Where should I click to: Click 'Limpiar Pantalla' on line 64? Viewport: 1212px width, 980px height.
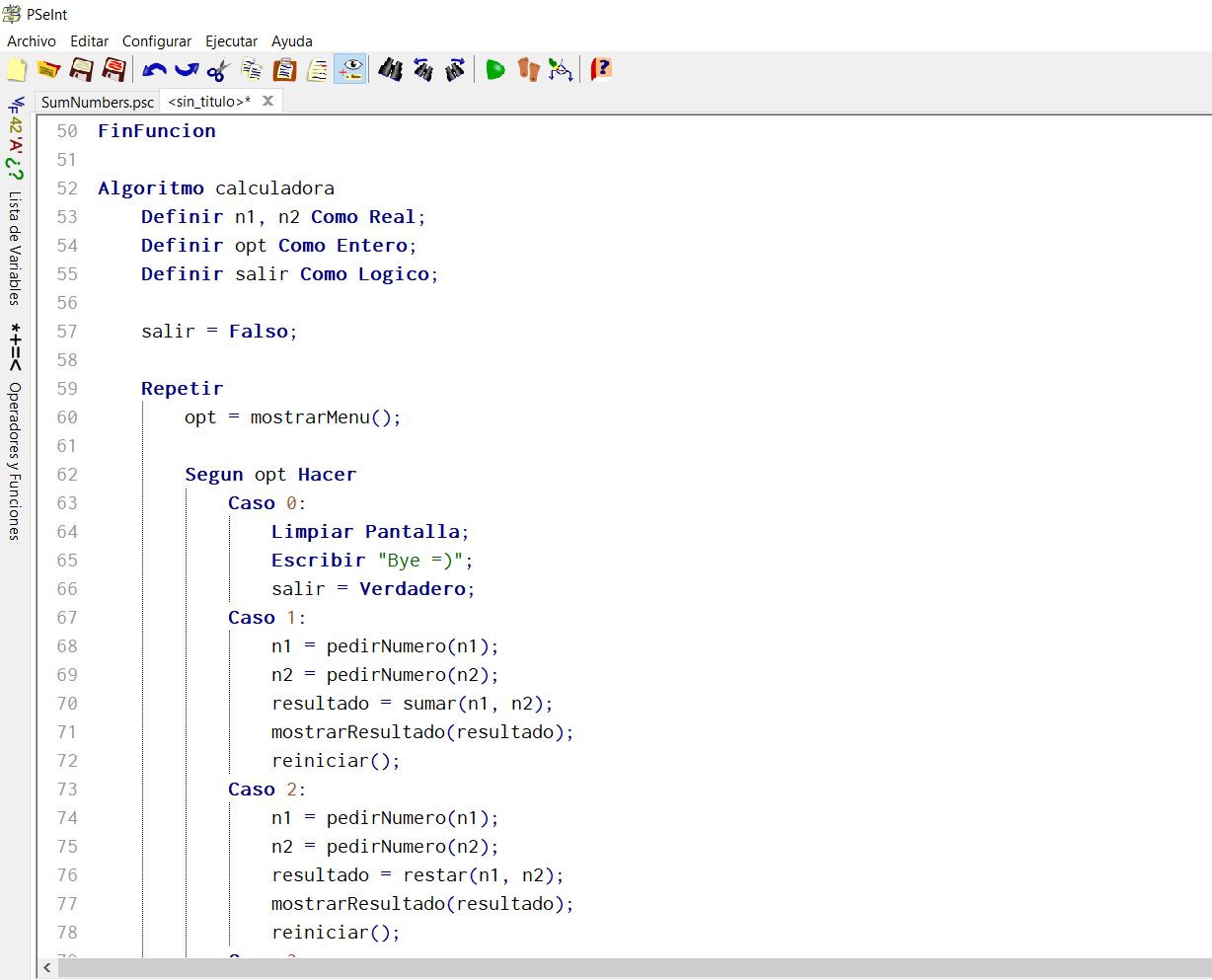pyautogui.click(x=366, y=531)
